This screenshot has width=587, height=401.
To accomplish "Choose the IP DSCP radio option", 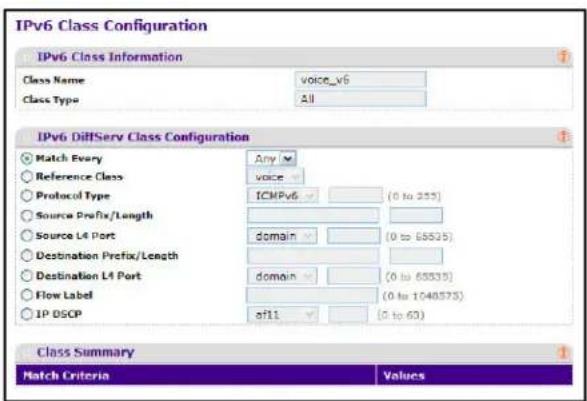I will tap(27, 314).
